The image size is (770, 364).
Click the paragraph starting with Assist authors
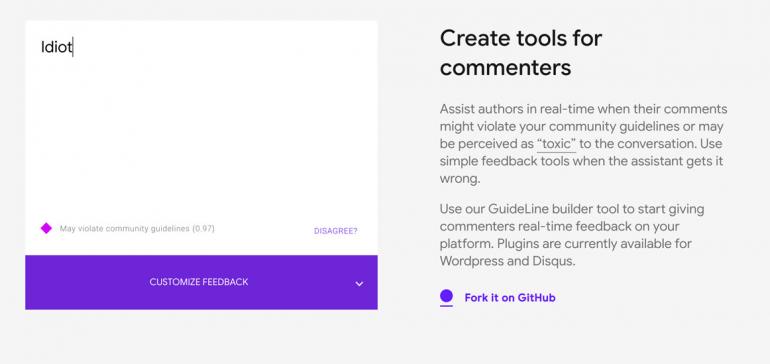(583, 143)
